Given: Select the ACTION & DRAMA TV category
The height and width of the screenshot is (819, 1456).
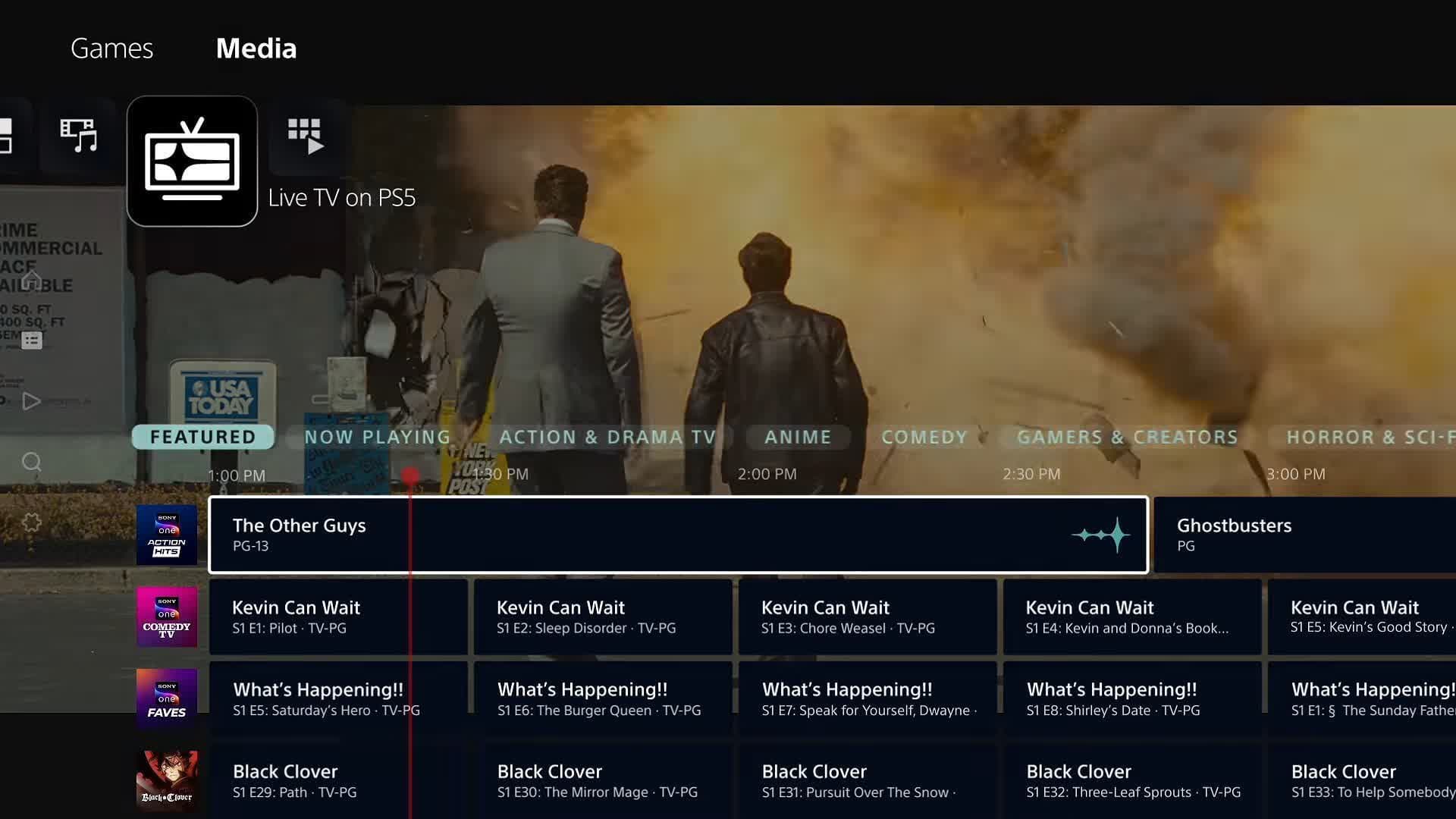Looking at the screenshot, I should 607,437.
